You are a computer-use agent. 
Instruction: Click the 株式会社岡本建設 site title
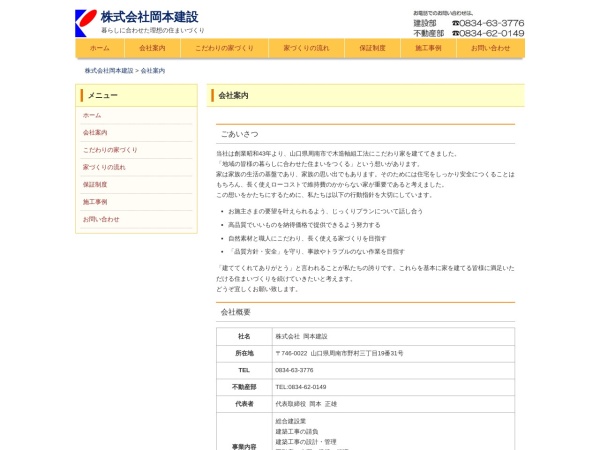150,17
